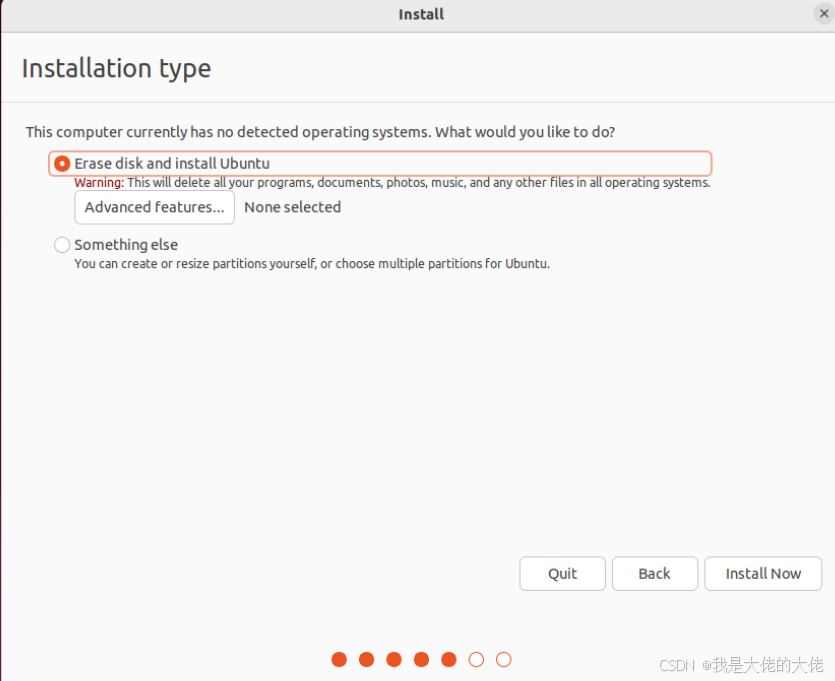Image resolution: width=835 pixels, height=681 pixels.
Task: Click the red 'Warning:' label
Action: pos(99,183)
